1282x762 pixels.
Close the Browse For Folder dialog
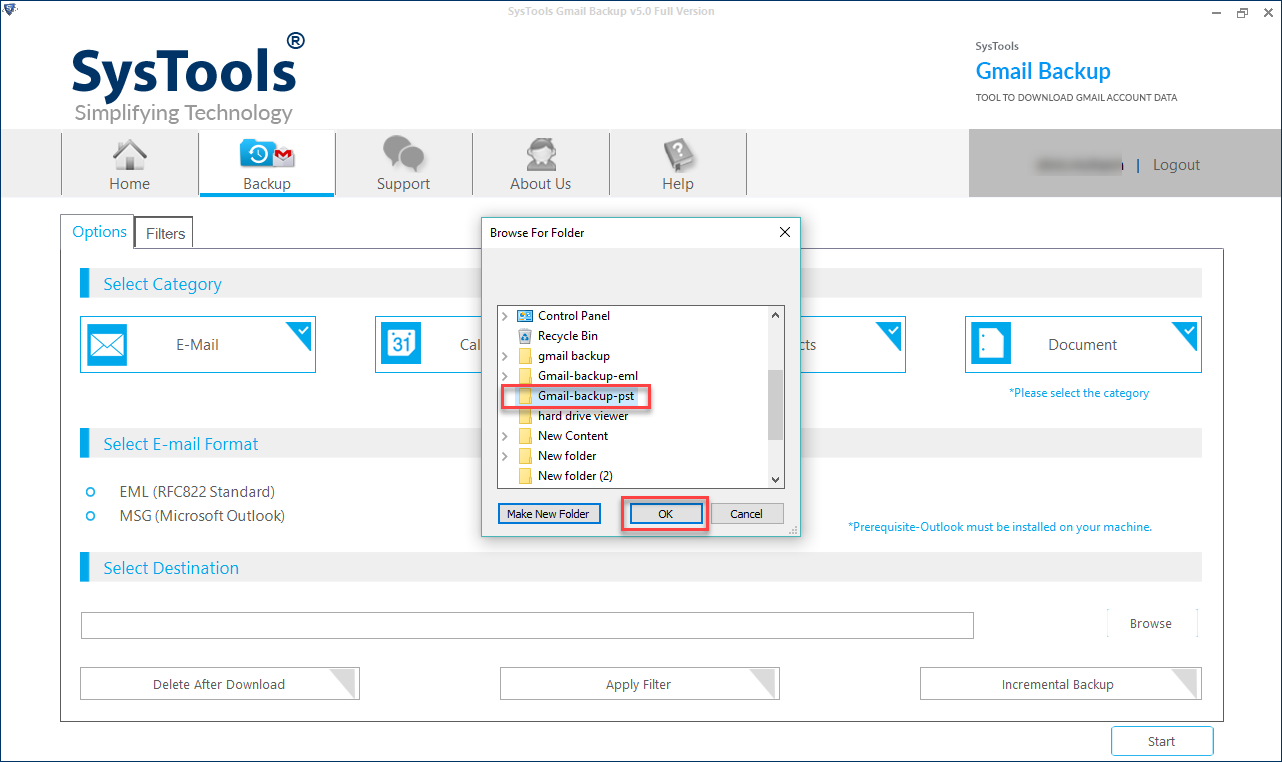click(x=785, y=232)
